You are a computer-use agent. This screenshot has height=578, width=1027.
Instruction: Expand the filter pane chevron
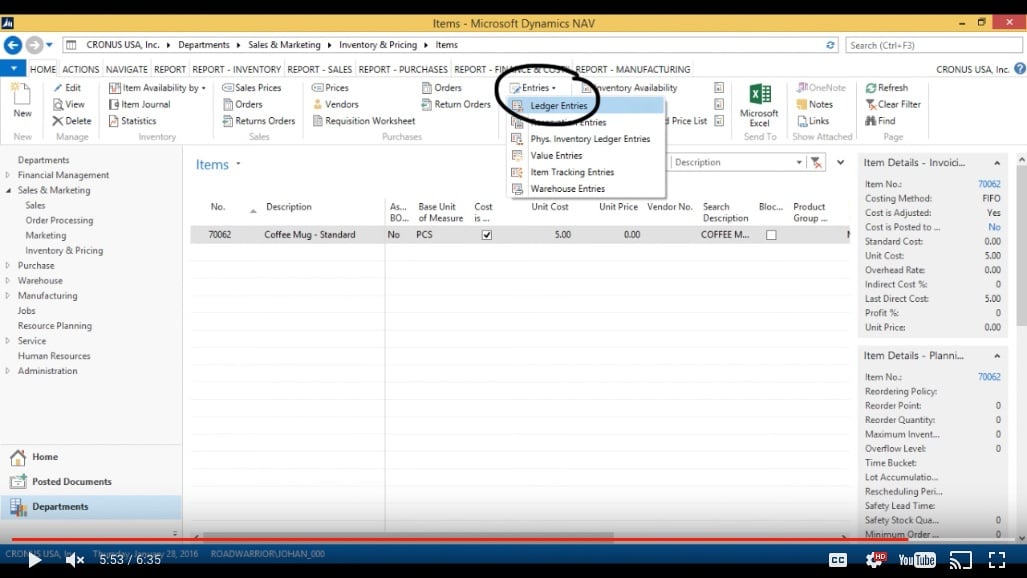tap(840, 163)
